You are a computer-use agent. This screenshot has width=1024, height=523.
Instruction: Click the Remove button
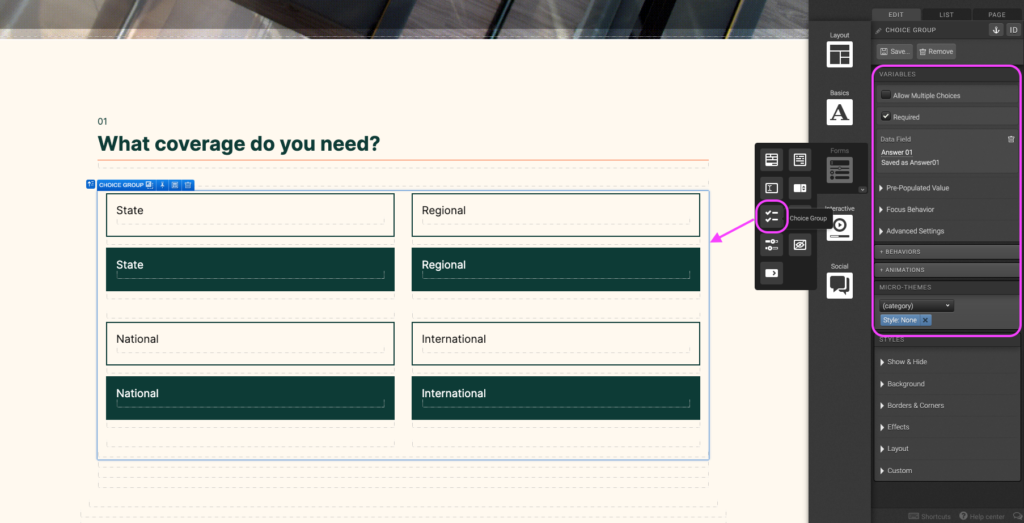[x=936, y=51]
